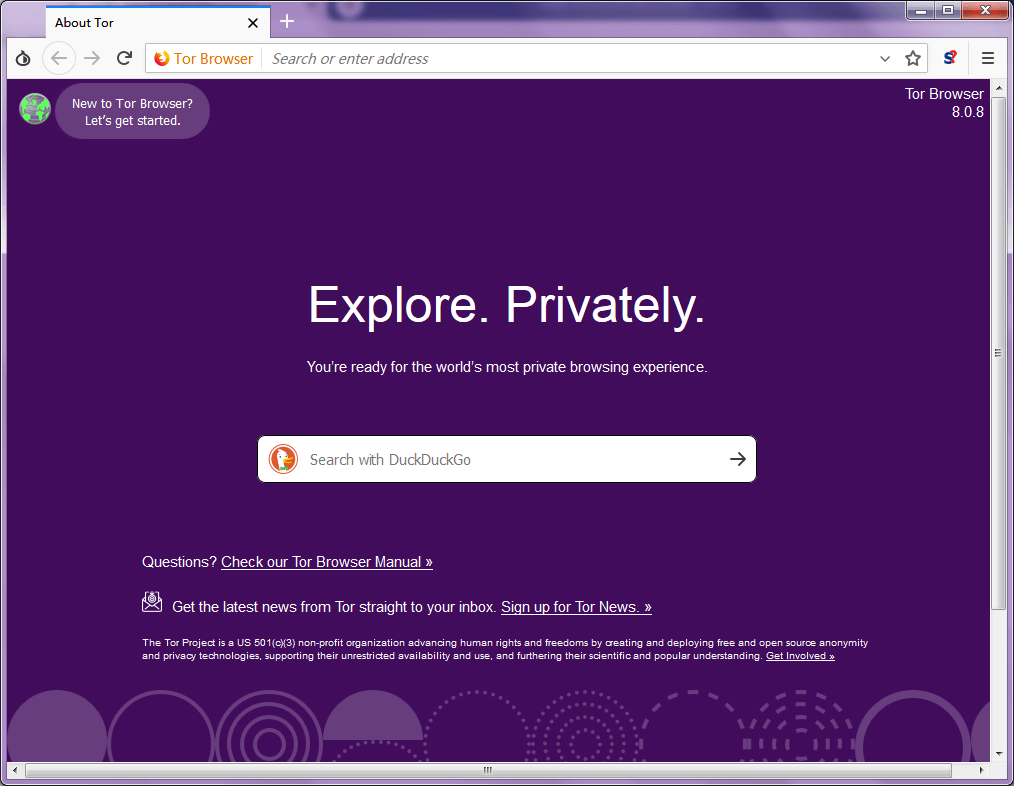Open a new tab with plus button
The width and height of the screenshot is (1014, 786).
pos(287,22)
